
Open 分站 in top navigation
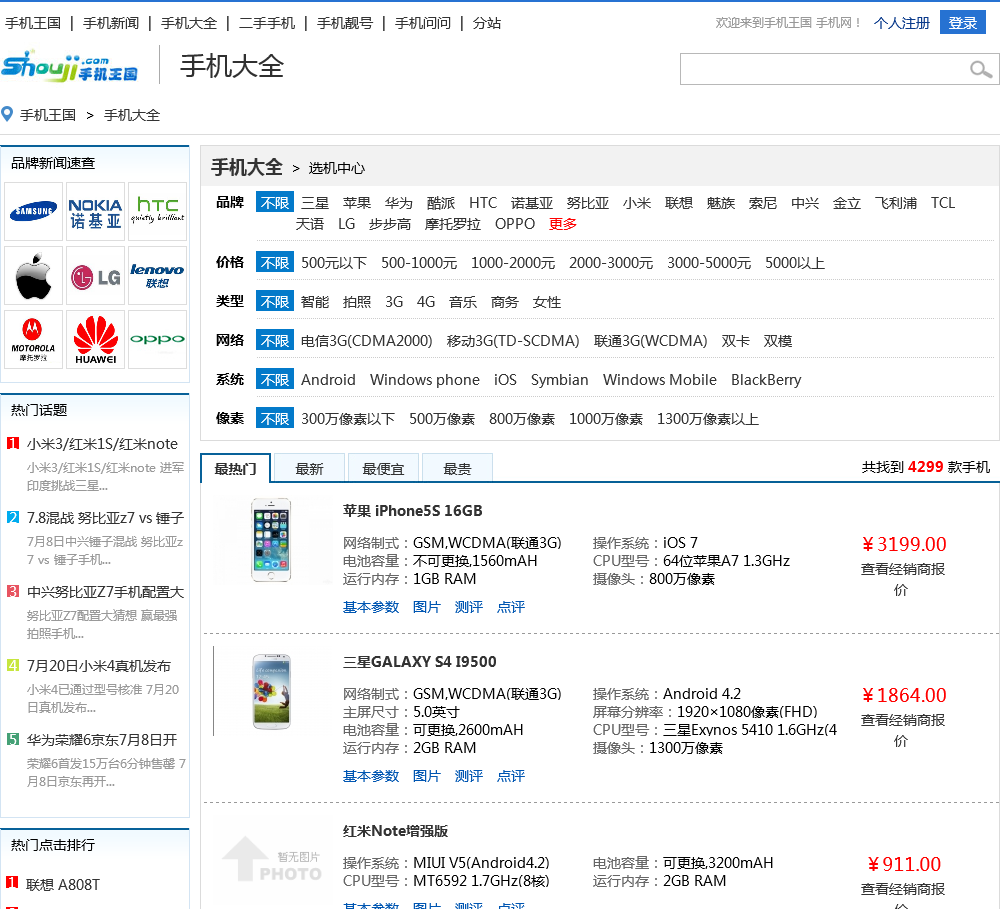coord(487,24)
